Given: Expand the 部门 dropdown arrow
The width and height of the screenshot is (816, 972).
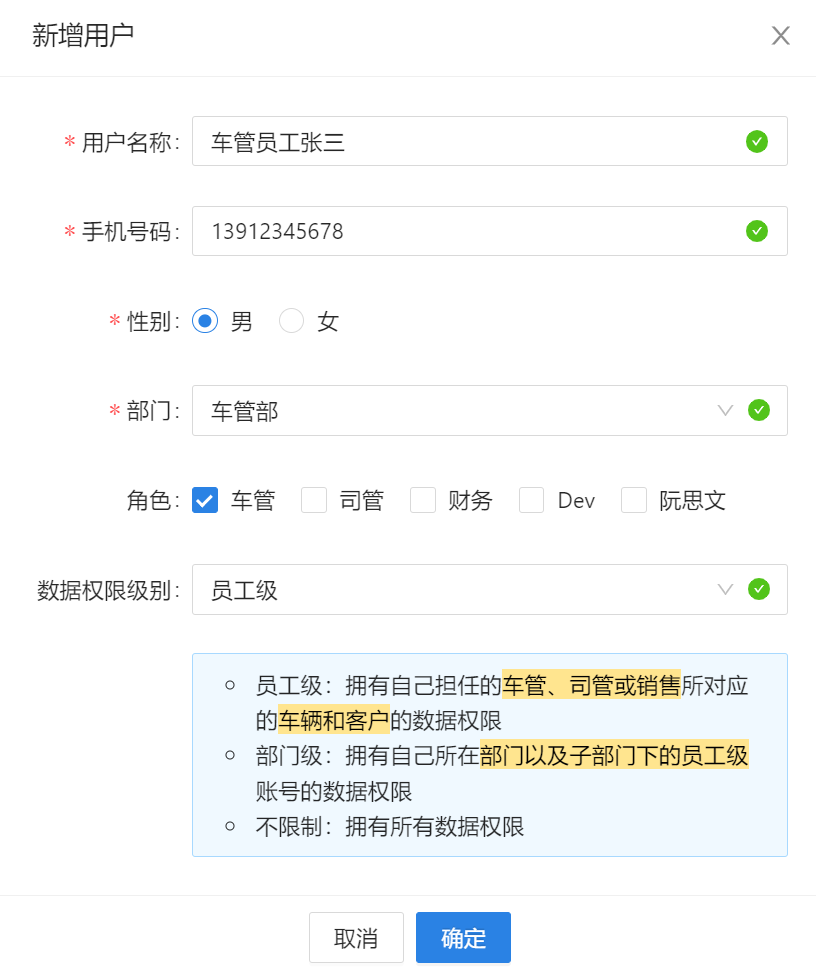Looking at the screenshot, I should [726, 410].
